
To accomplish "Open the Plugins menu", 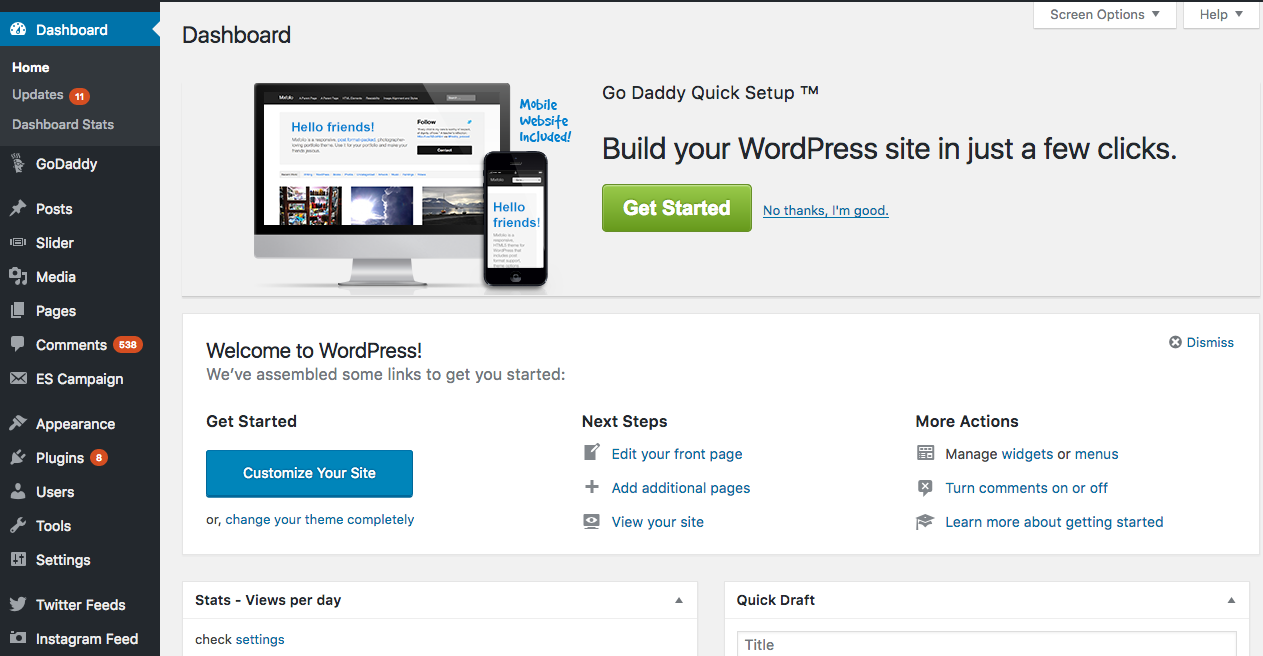I will pos(80,458).
